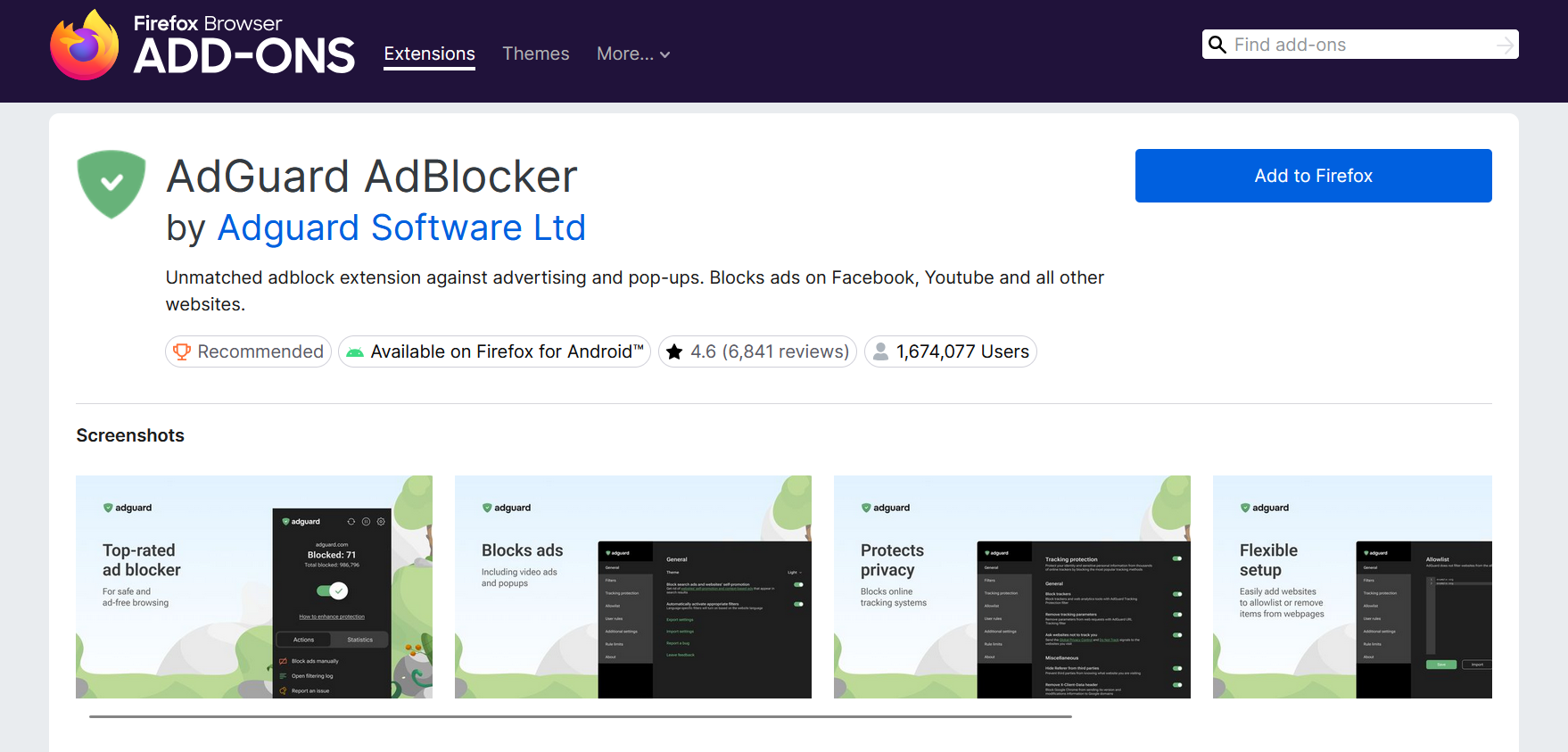This screenshot has width=1568, height=752.
Task: Open the More... dropdown menu
Action: (632, 54)
